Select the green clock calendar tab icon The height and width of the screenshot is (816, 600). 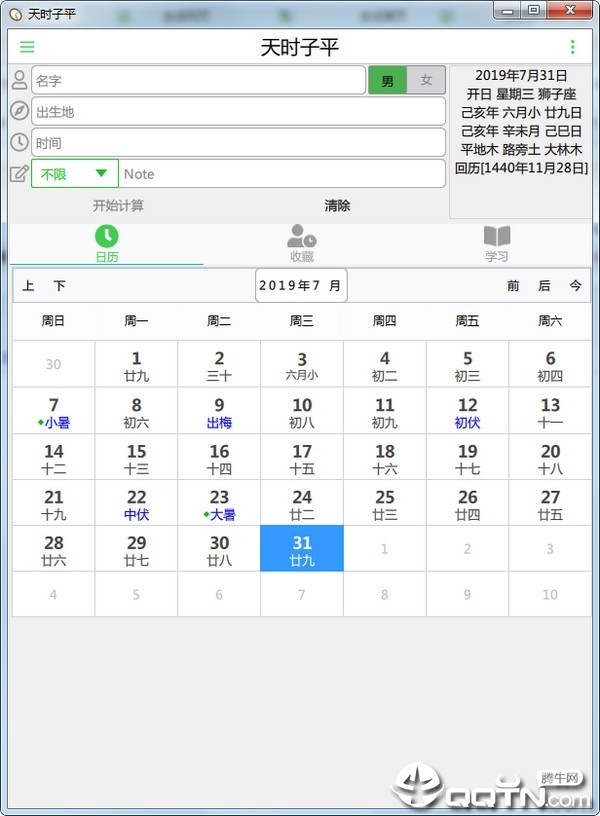point(107,236)
